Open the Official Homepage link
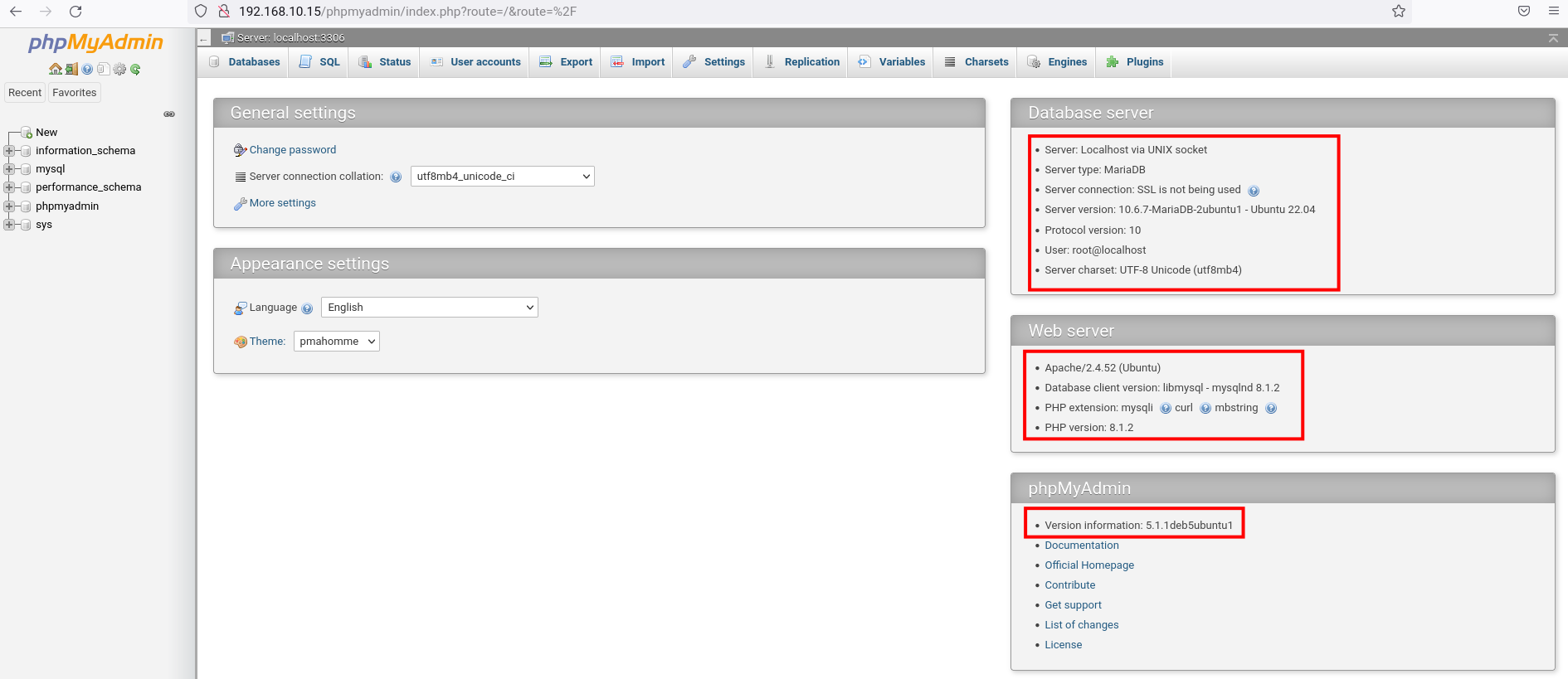The width and height of the screenshot is (1568, 679). (x=1089, y=565)
